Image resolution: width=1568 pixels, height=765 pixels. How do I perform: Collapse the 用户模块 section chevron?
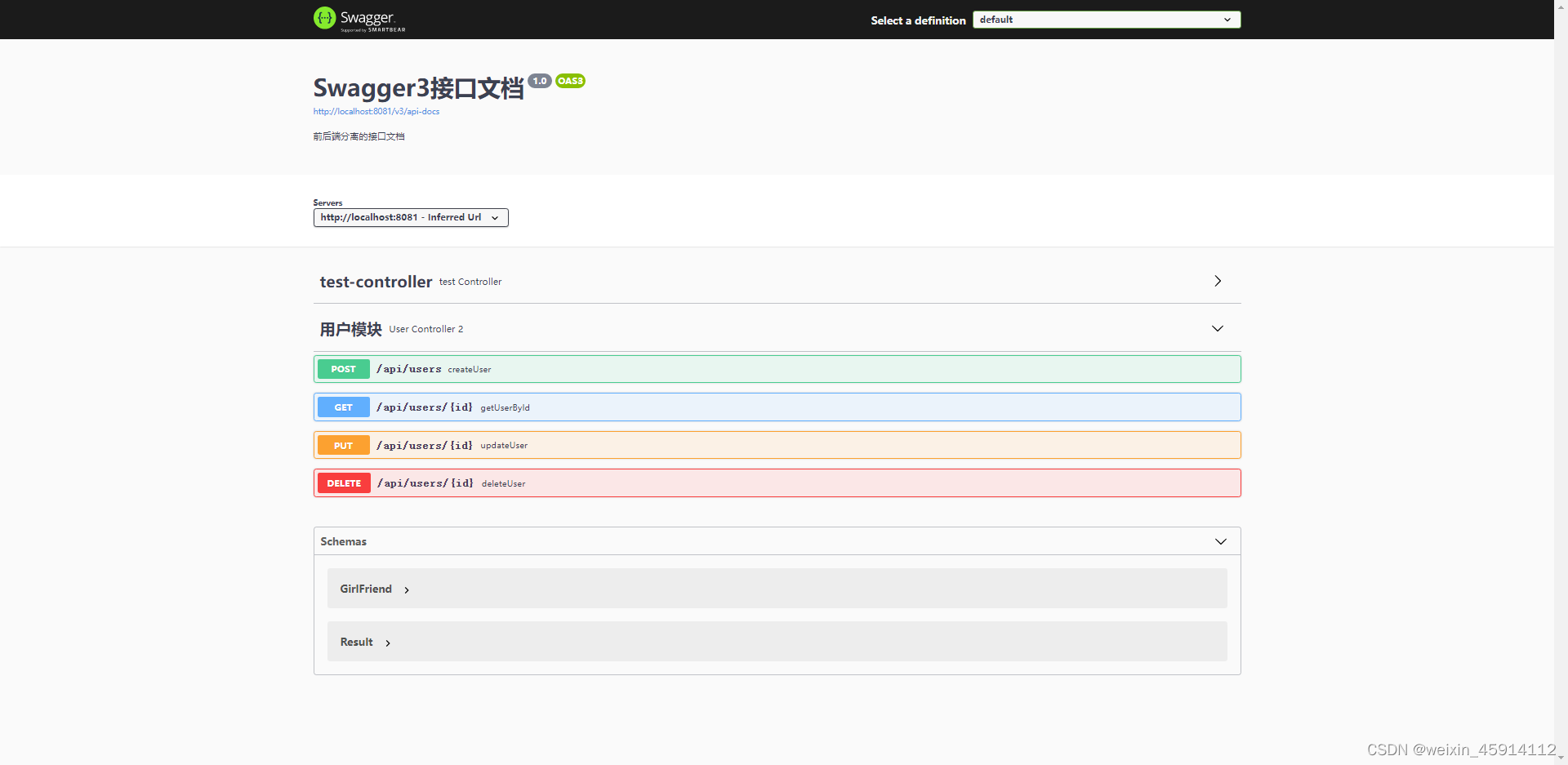(x=1218, y=328)
